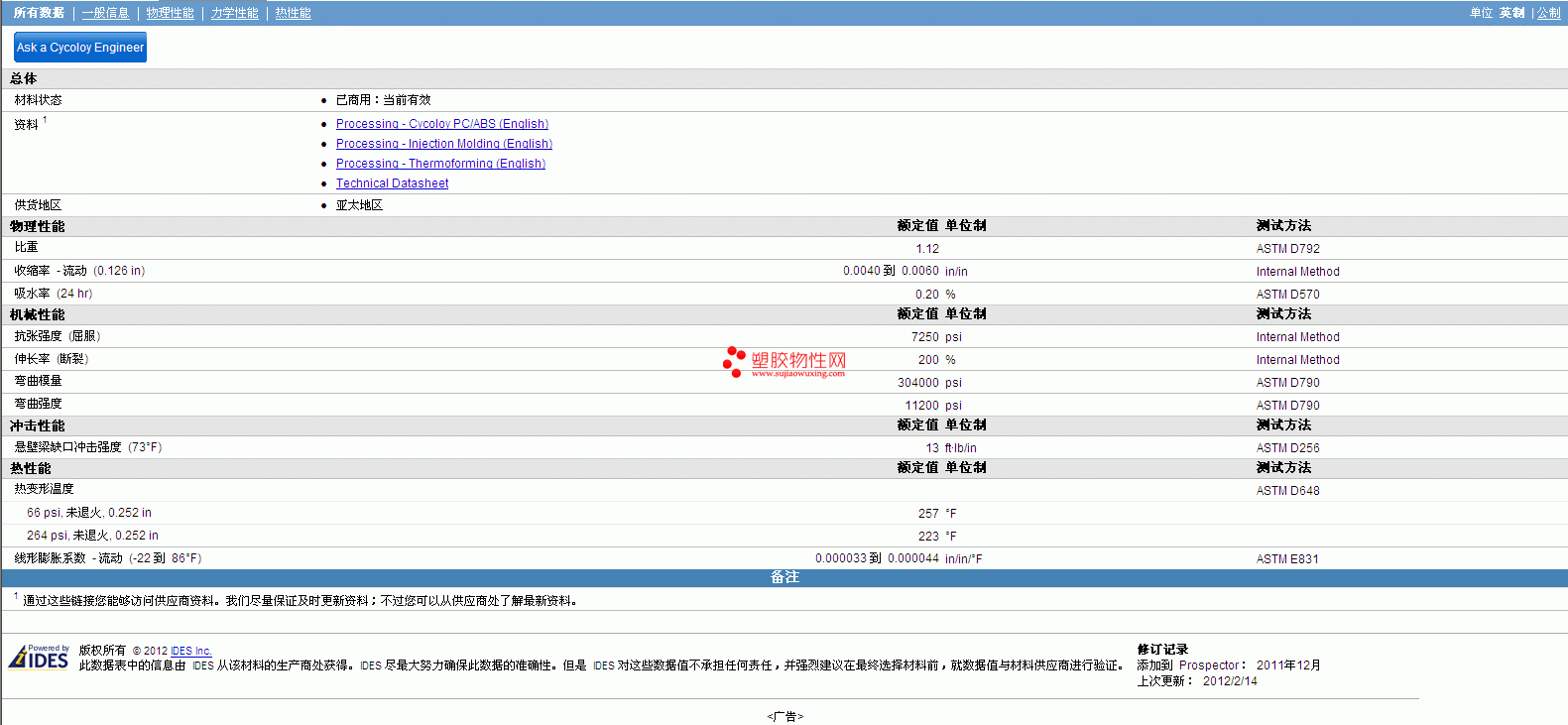Viewport: 1568px width, 725px height.
Task: Switch to the 一般信息 tab
Action: (x=105, y=13)
